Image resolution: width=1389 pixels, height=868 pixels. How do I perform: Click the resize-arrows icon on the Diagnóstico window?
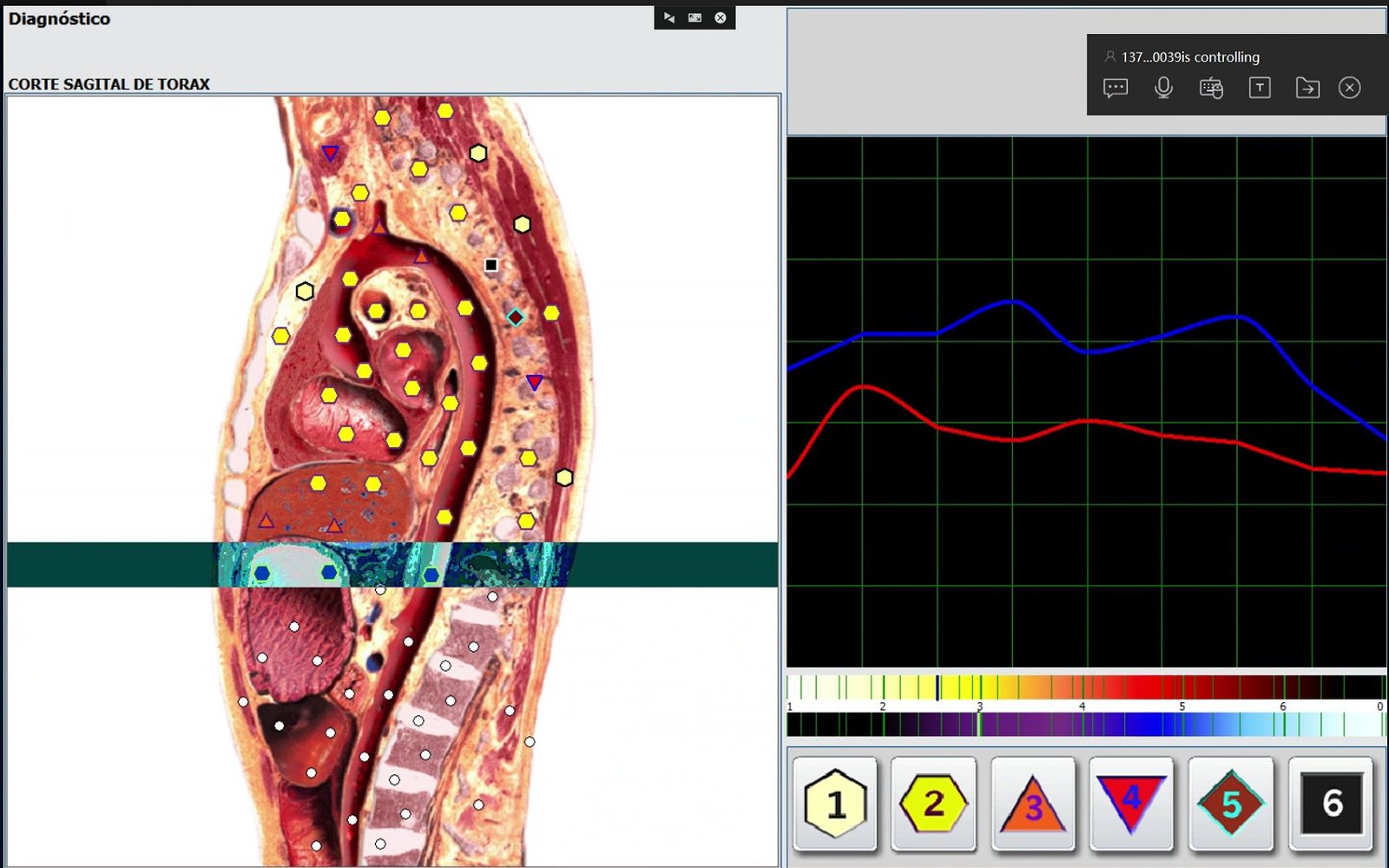tap(668, 17)
